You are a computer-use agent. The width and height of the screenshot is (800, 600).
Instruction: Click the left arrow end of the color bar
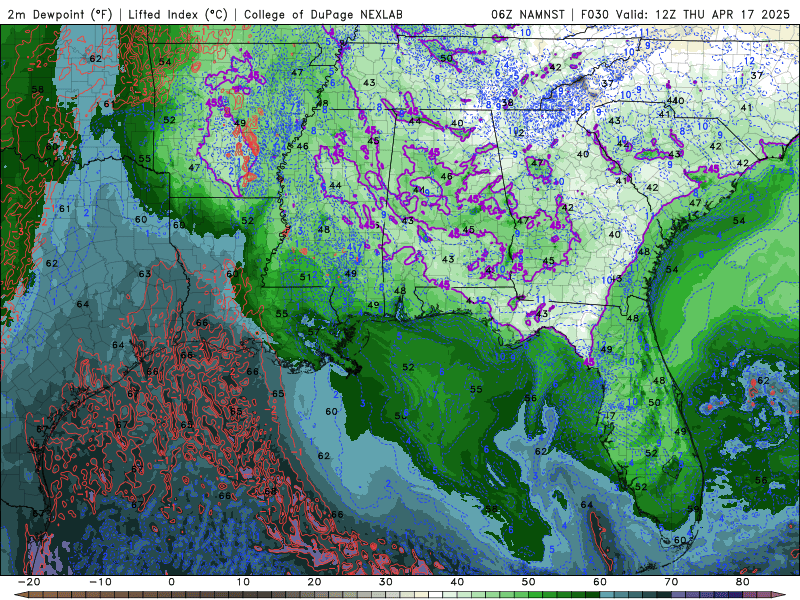click(x=19, y=595)
